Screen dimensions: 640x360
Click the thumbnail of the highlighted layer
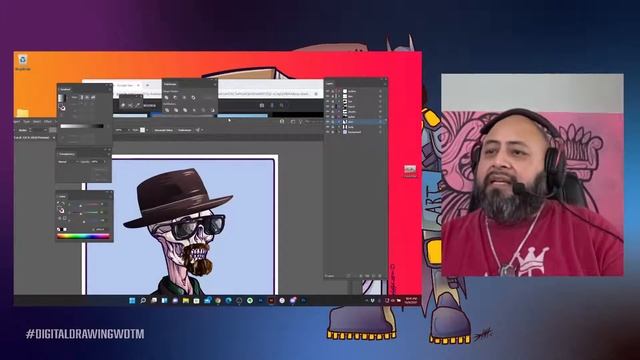click(x=345, y=122)
